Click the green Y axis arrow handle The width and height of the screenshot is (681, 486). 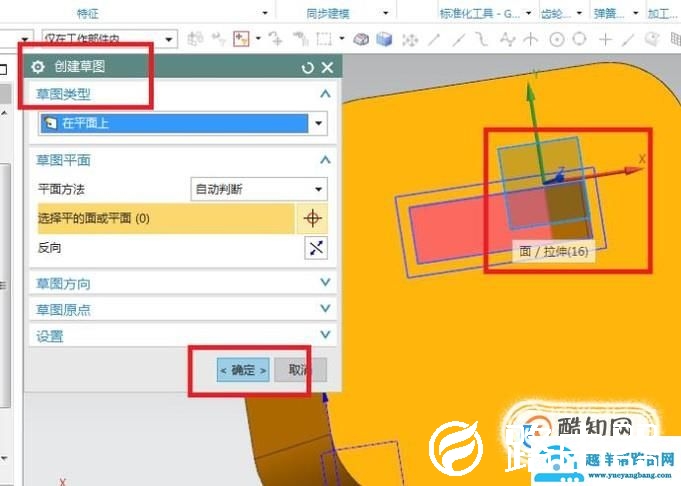coord(530,92)
